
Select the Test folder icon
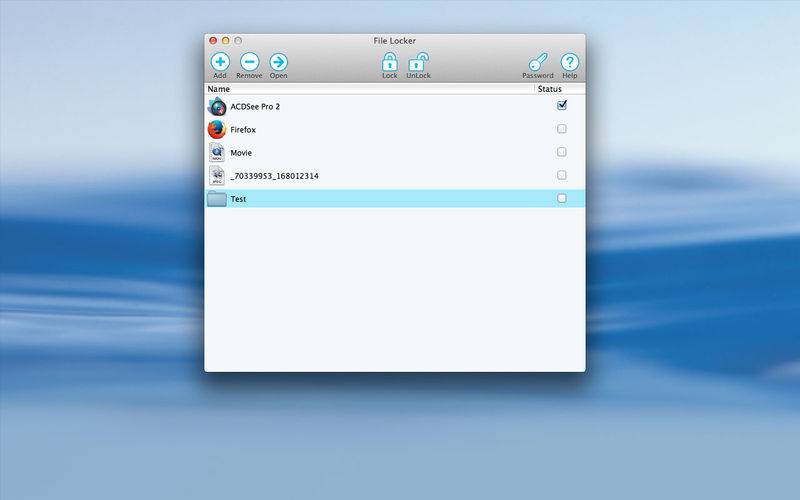pyautogui.click(x=217, y=198)
